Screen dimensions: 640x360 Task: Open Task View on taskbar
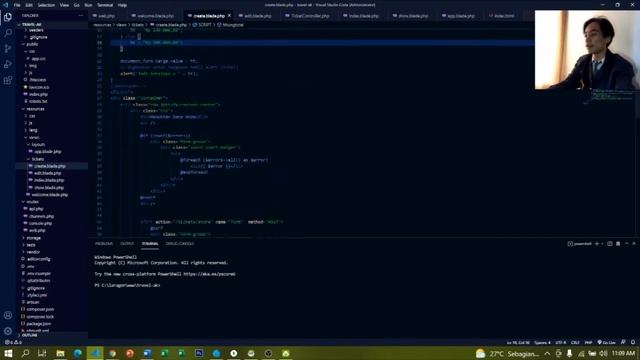tap(42, 353)
